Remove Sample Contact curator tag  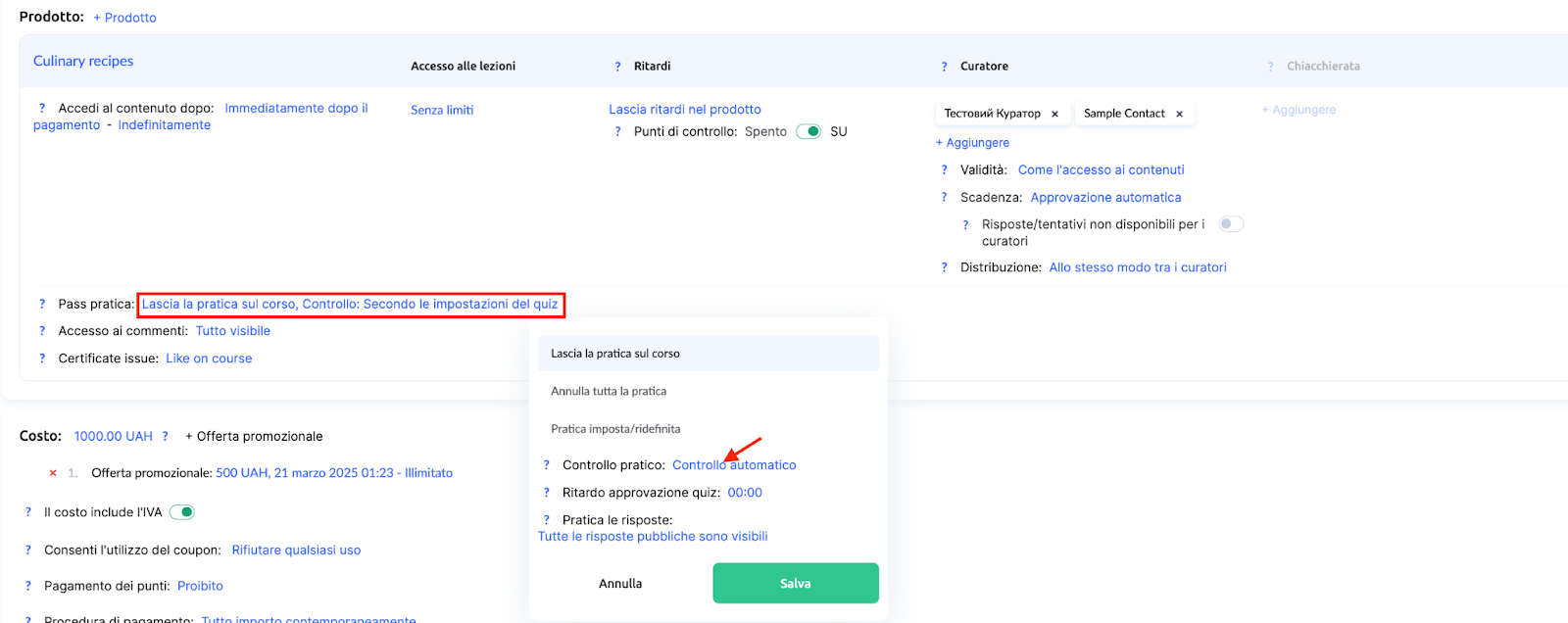1179,114
